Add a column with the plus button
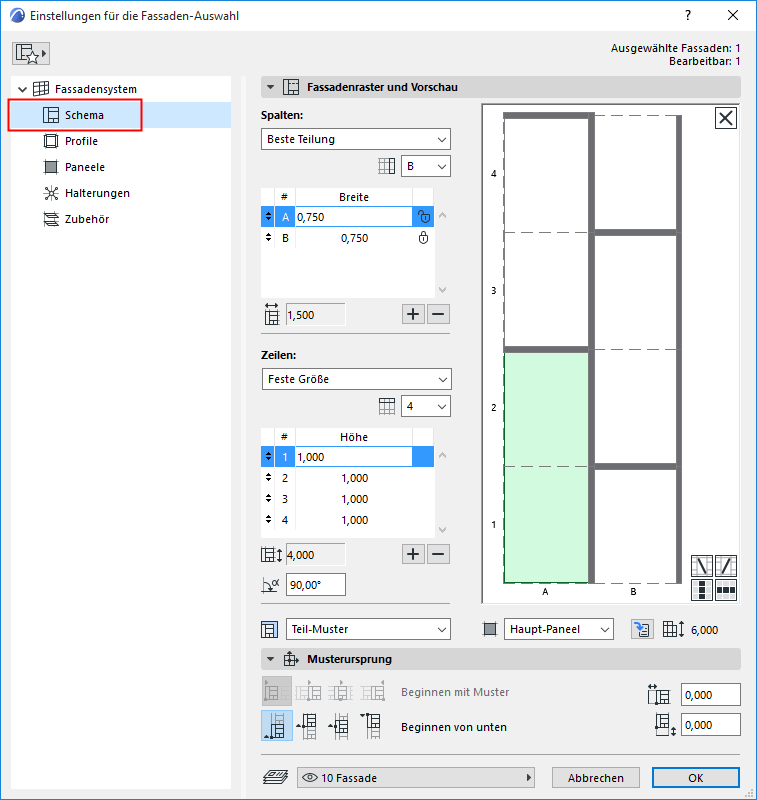Viewport: 757px width, 800px height. [x=413, y=314]
